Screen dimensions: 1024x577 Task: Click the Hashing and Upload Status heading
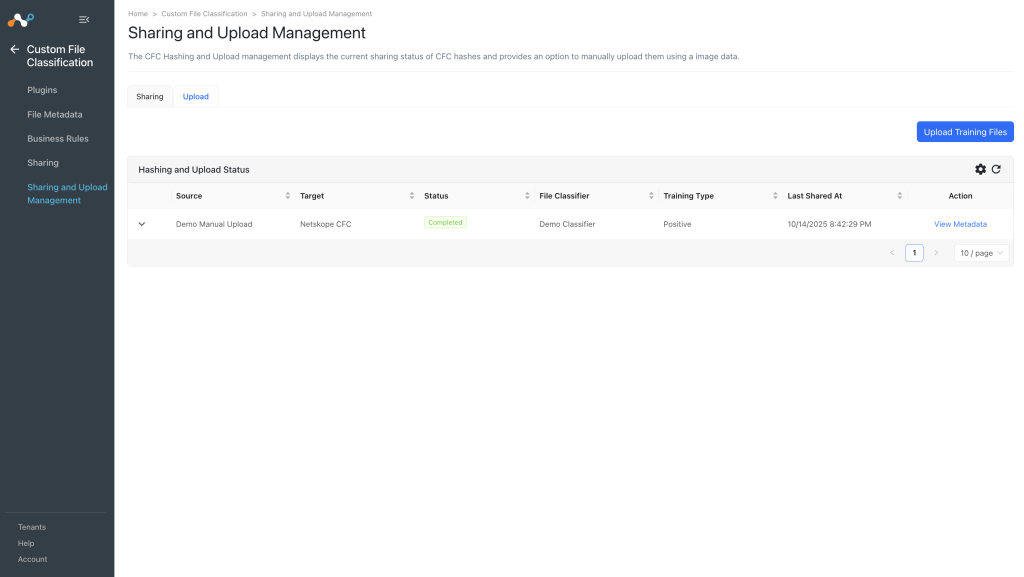coord(194,170)
